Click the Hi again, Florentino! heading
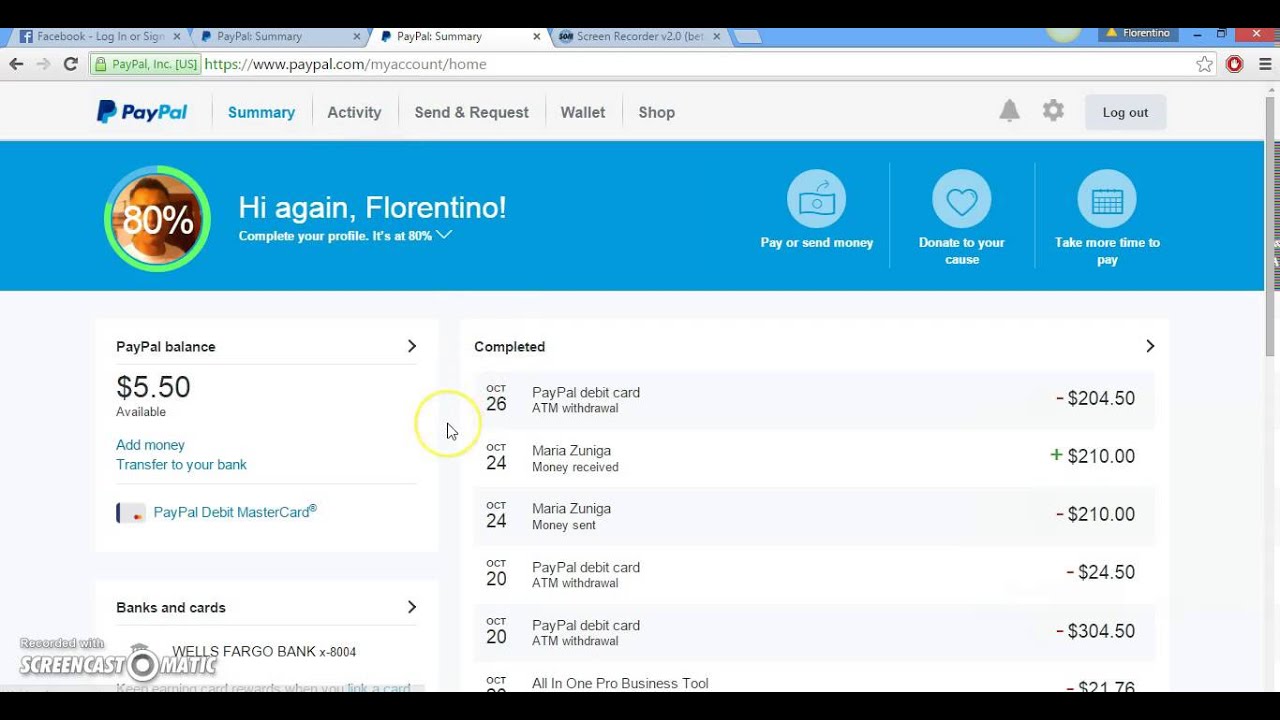The height and width of the screenshot is (720, 1280). (372, 208)
